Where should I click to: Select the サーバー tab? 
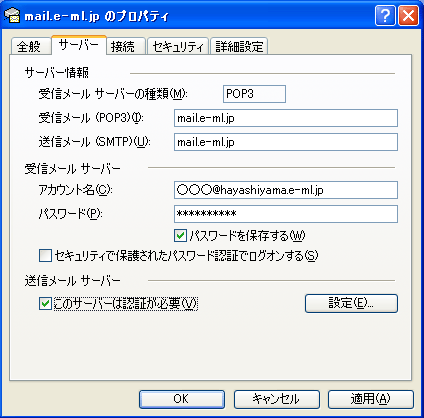click(79, 45)
